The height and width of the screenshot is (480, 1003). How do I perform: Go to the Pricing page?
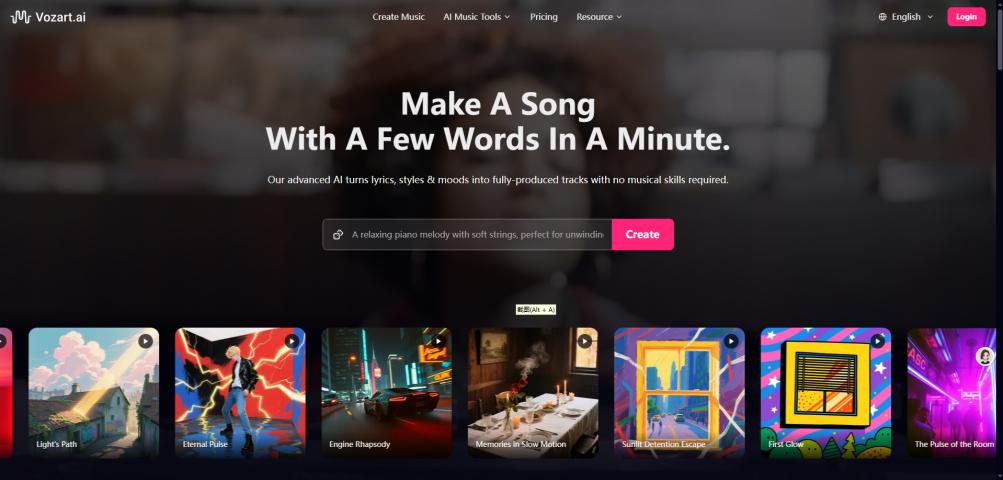[544, 17]
